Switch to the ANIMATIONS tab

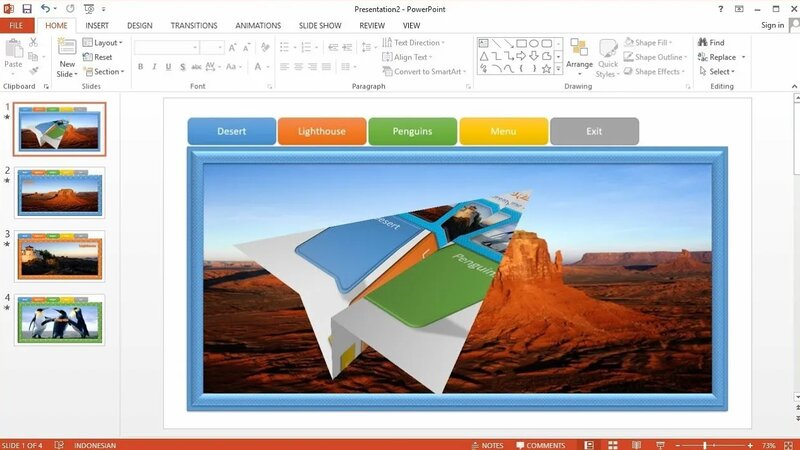click(258, 25)
